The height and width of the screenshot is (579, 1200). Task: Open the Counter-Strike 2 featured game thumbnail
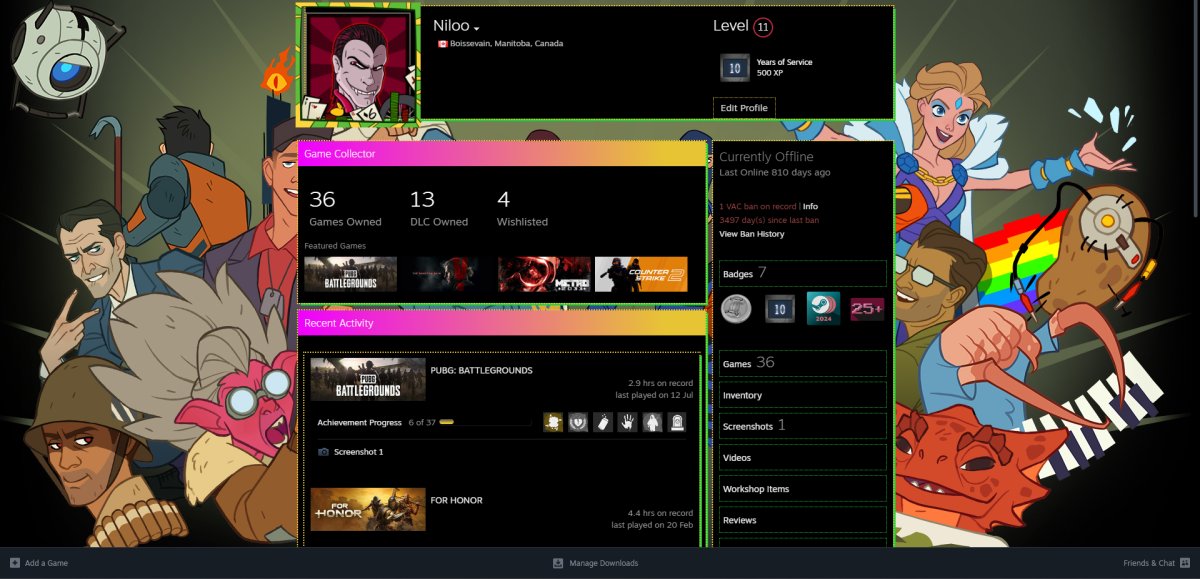coord(641,274)
